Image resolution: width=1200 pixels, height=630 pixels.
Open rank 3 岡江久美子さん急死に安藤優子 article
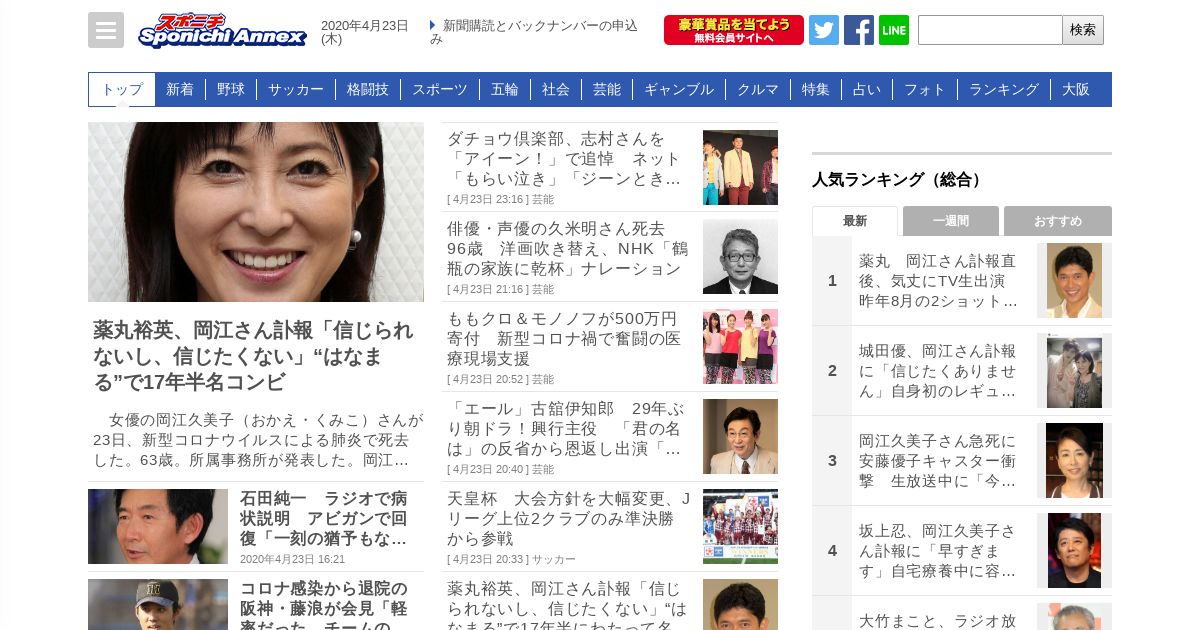point(939,461)
